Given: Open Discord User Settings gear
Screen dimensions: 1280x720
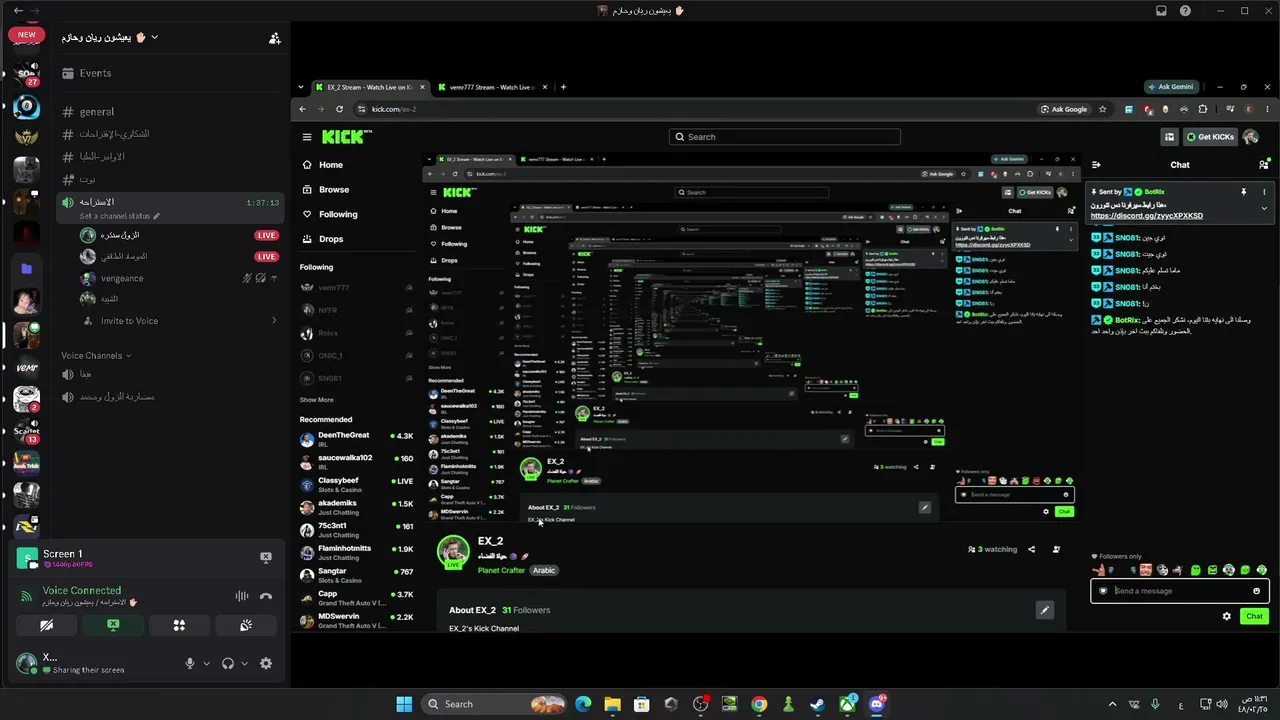Looking at the screenshot, I should (266, 663).
